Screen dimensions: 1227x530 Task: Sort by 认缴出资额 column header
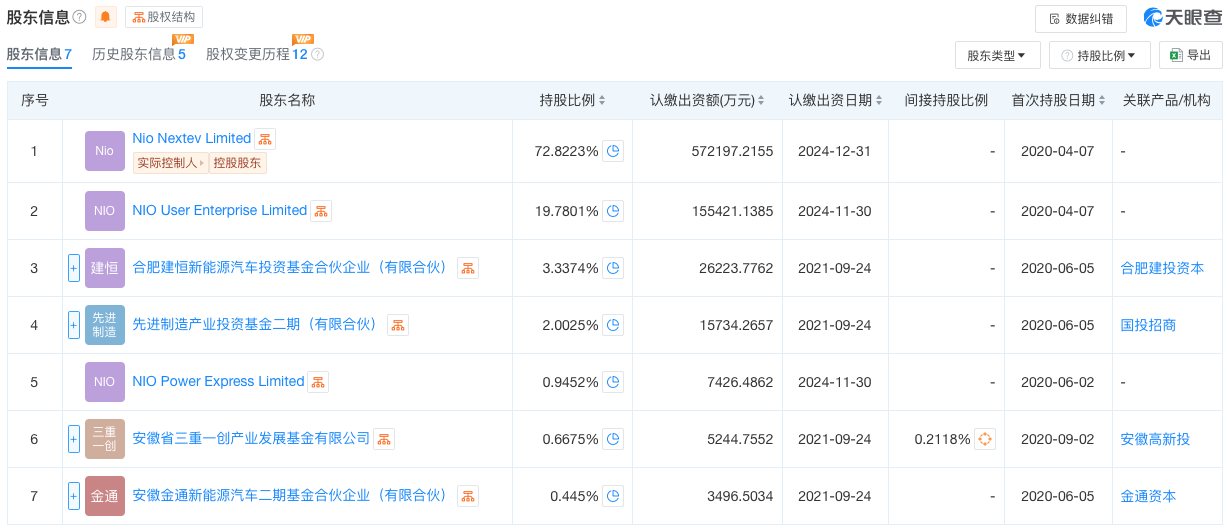coord(707,100)
